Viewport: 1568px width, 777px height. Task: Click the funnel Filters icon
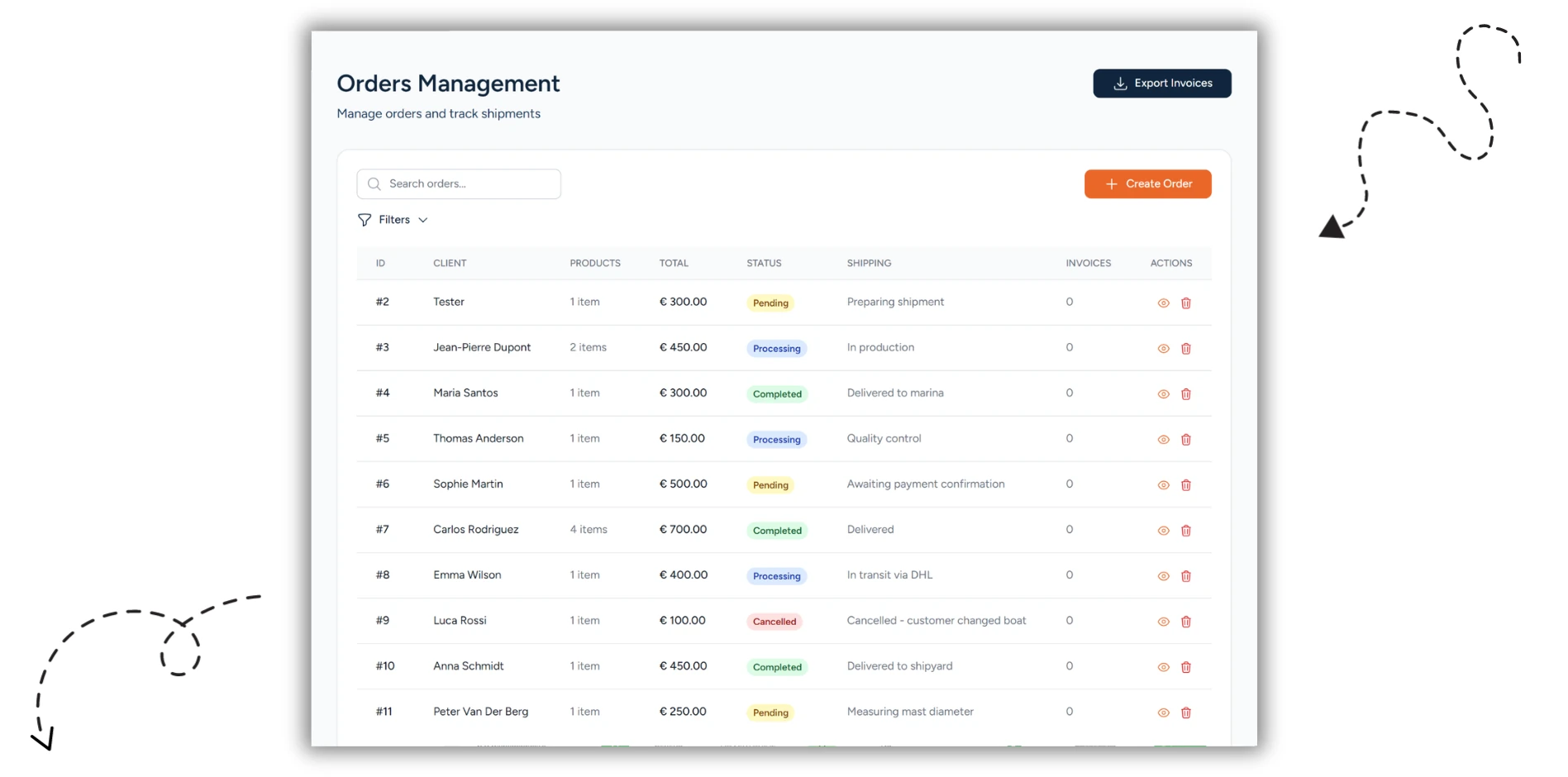(x=365, y=220)
